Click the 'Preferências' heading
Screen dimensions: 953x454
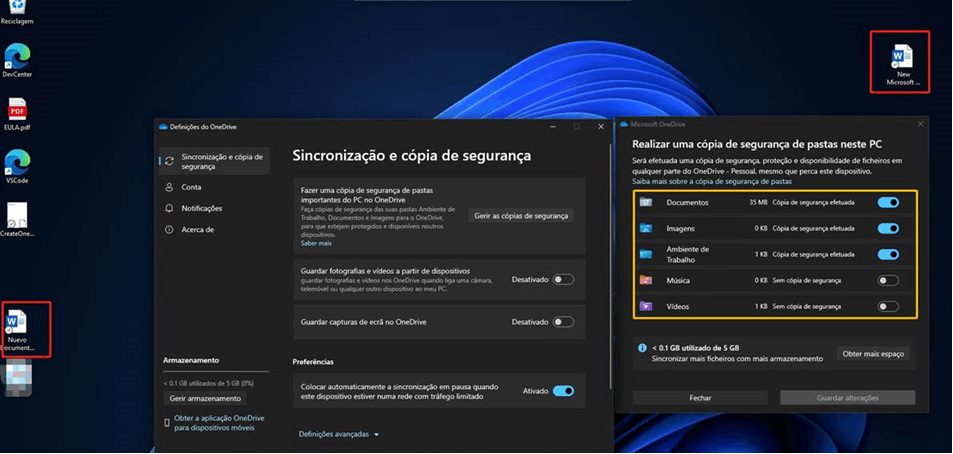(x=313, y=362)
